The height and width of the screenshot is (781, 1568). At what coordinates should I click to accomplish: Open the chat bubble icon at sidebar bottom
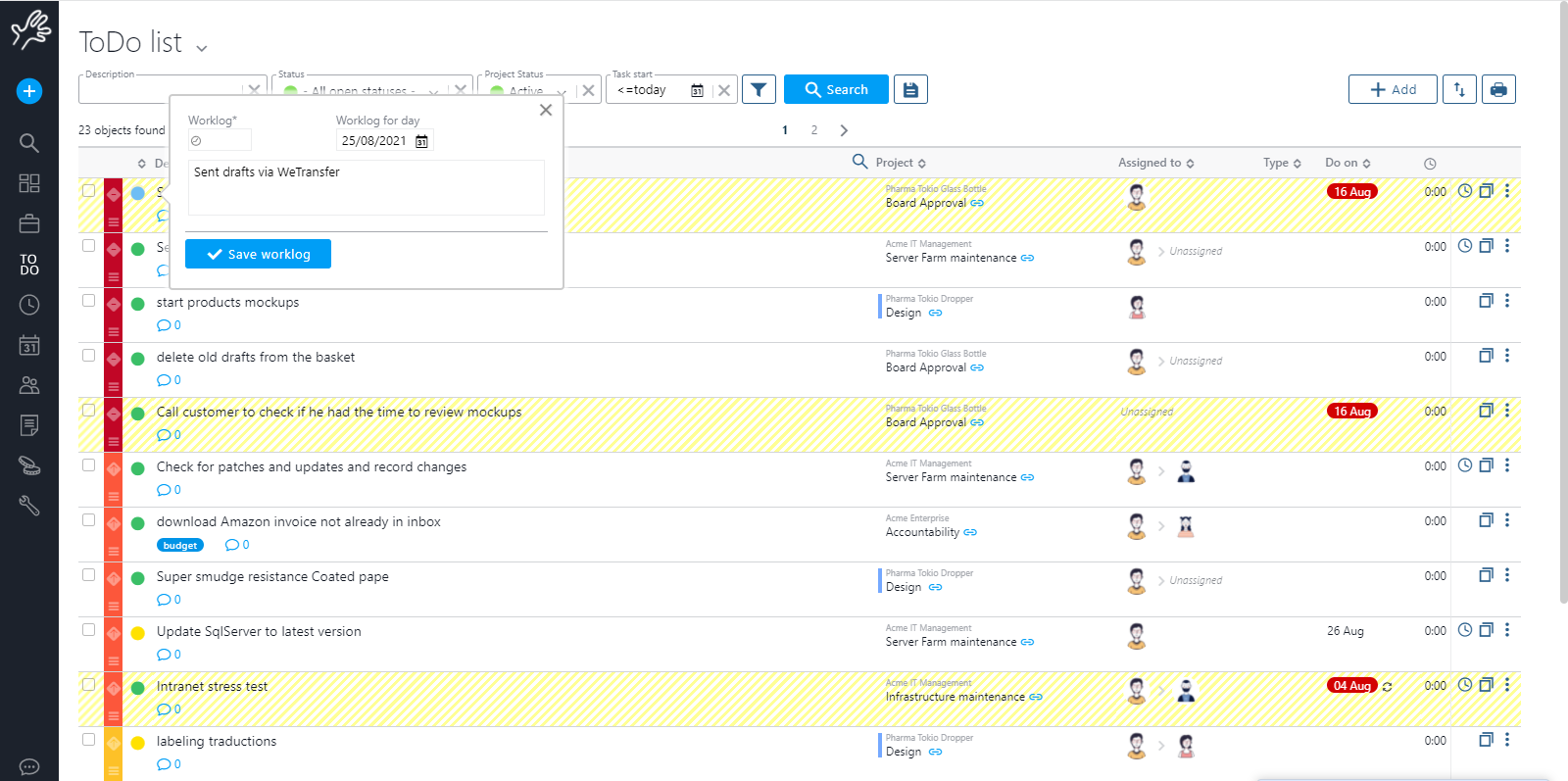(x=29, y=766)
